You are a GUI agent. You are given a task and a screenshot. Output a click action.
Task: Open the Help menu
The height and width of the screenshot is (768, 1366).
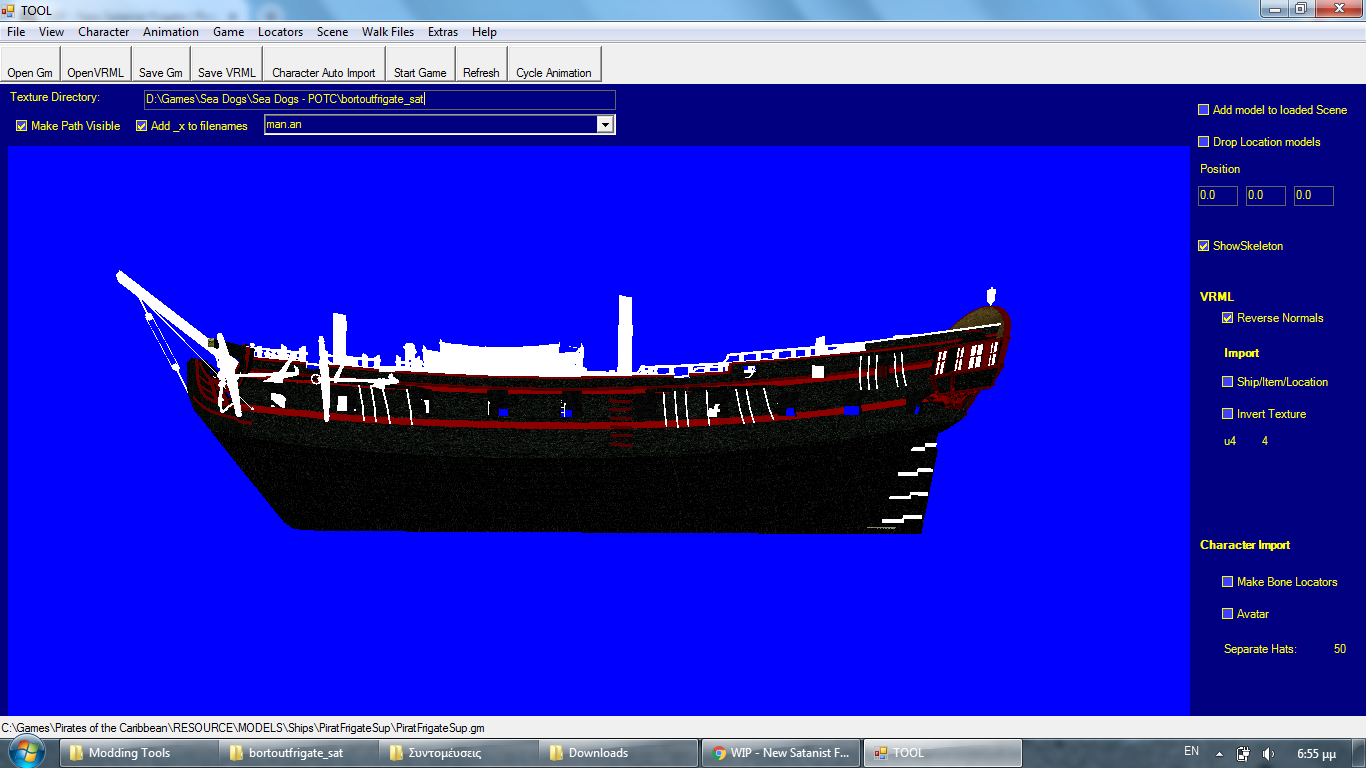484,32
